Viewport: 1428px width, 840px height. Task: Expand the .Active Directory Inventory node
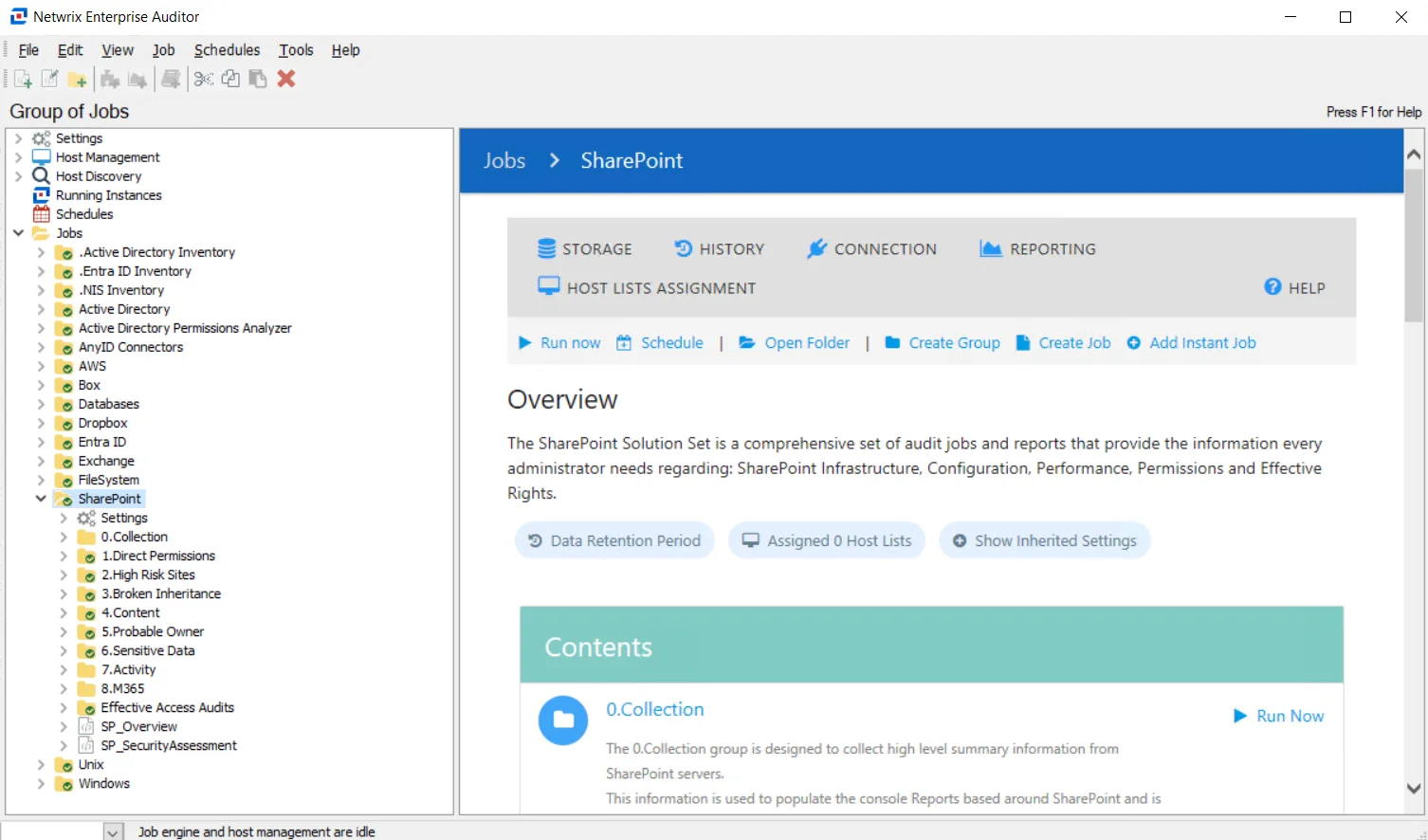click(41, 252)
